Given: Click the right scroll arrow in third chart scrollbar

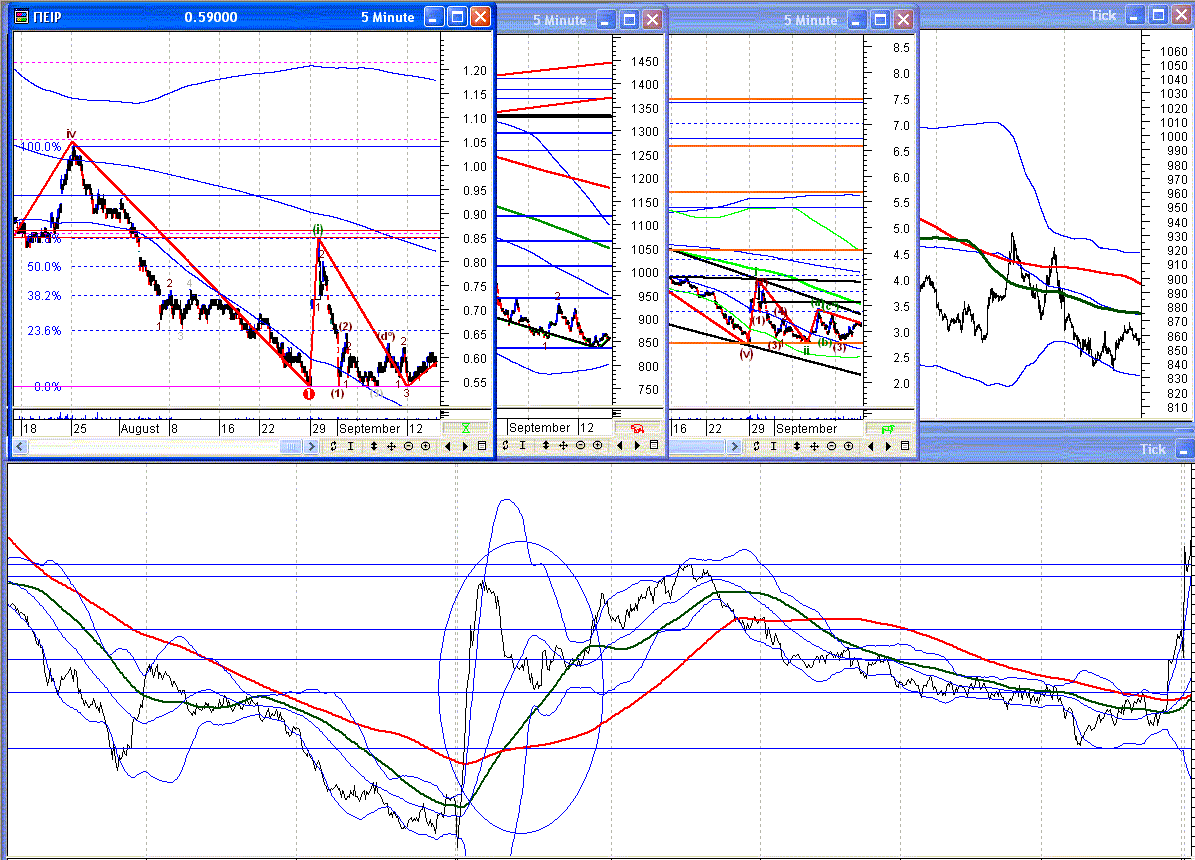Looking at the screenshot, I should coord(734,447).
